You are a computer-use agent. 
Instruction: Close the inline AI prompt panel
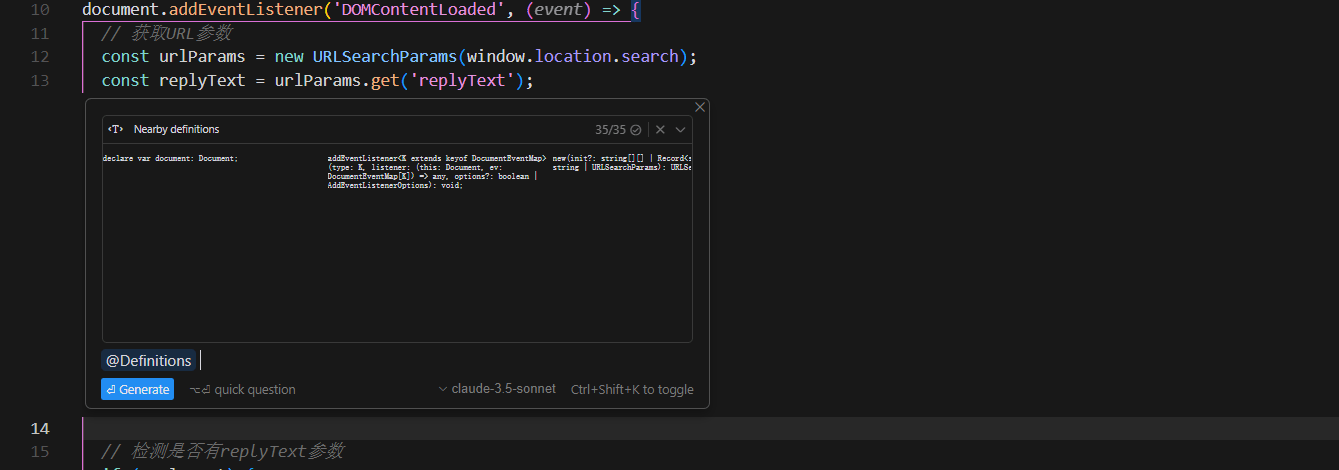pyautogui.click(x=700, y=107)
